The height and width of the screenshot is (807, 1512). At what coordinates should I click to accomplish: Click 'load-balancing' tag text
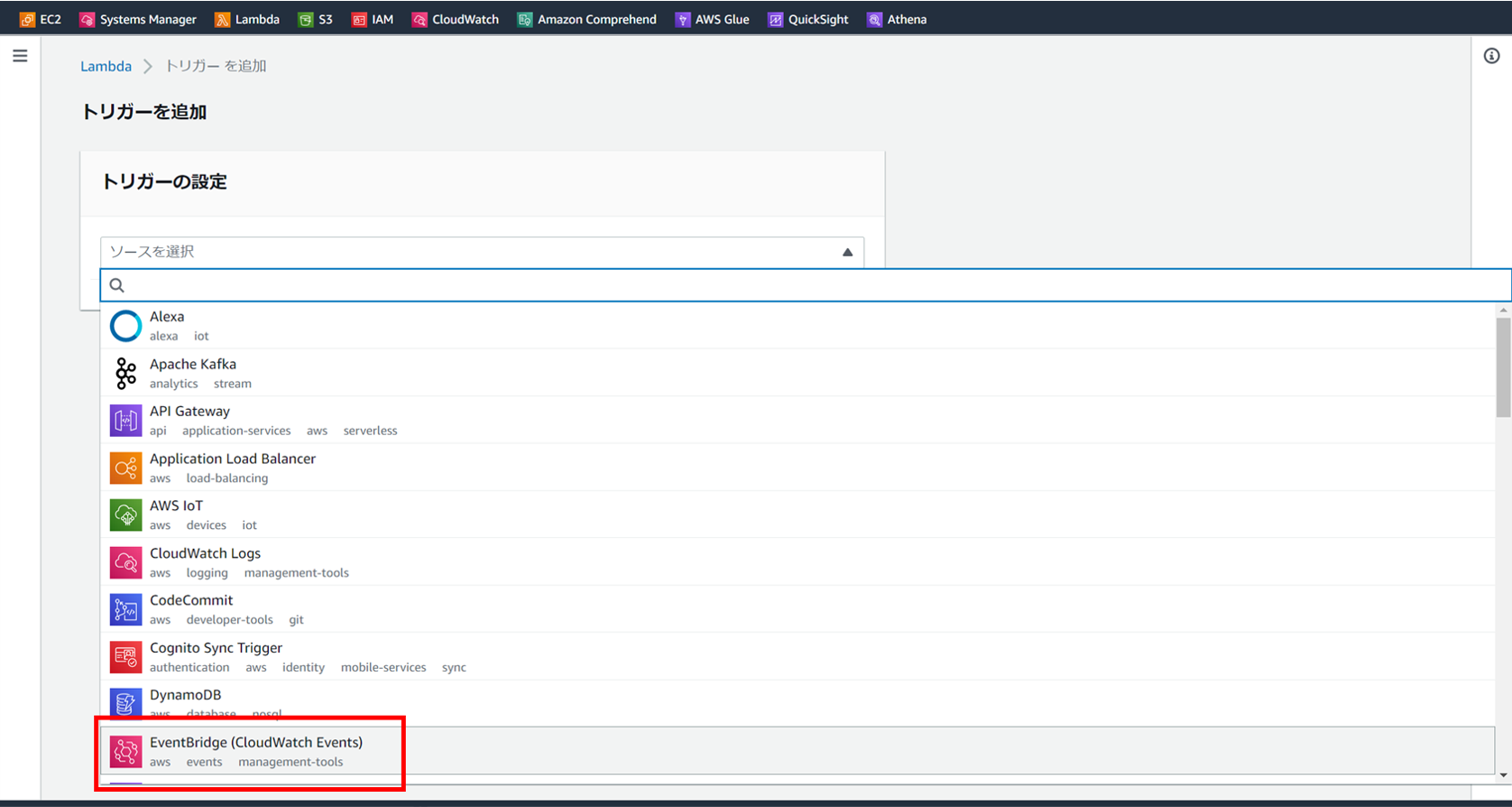[x=227, y=478]
